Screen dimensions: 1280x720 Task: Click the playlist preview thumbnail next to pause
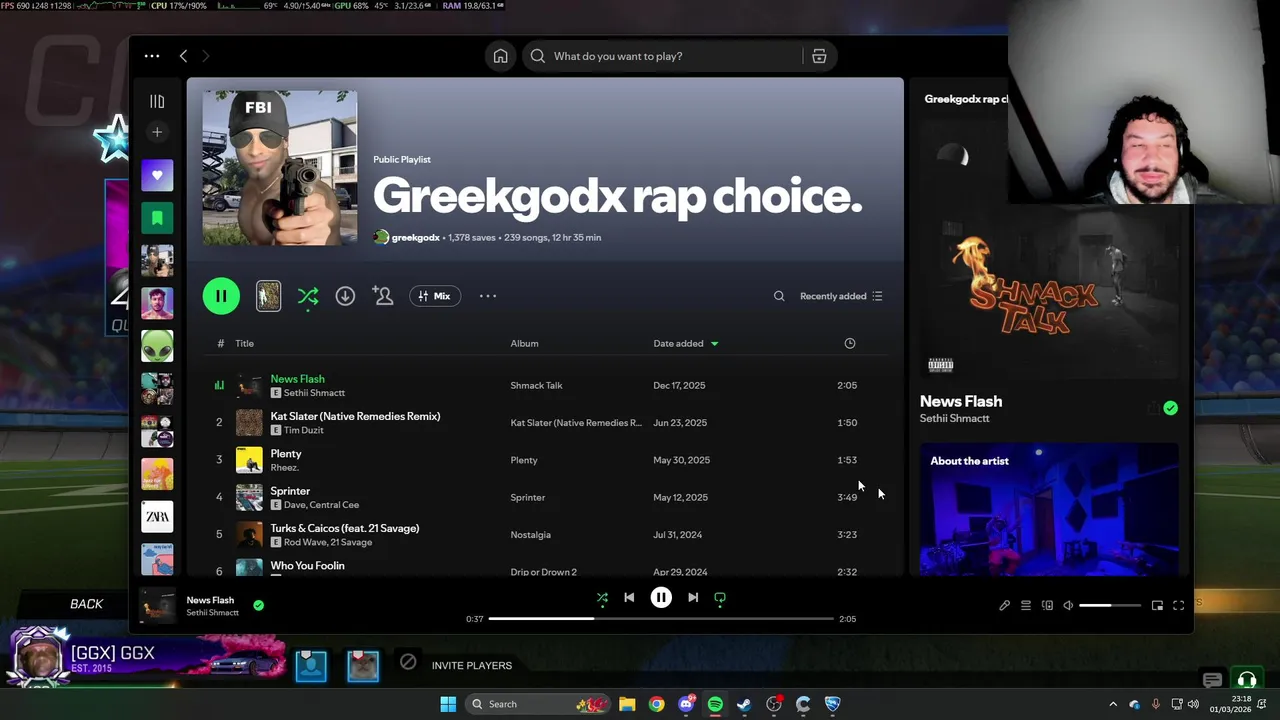[x=268, y=296]
